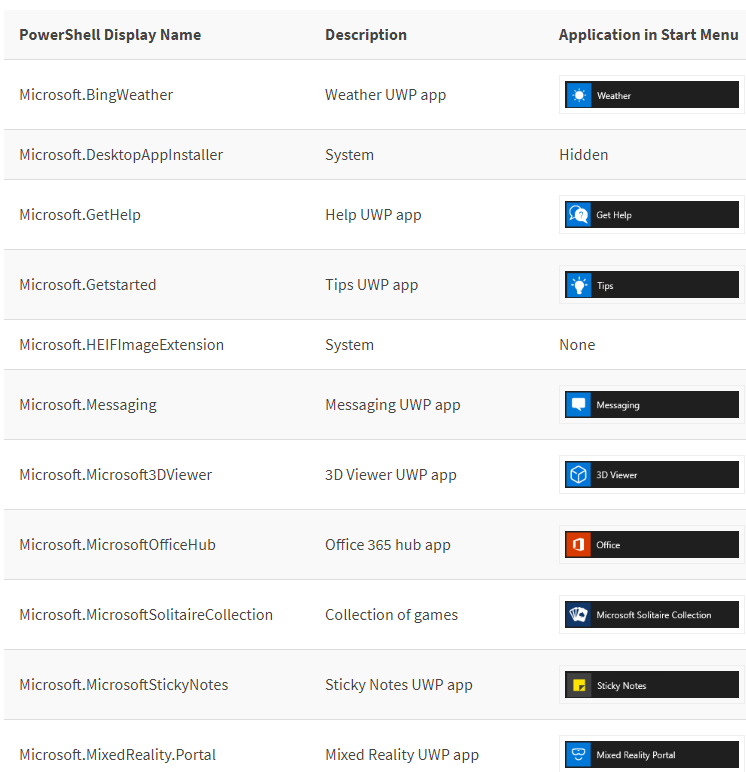Click the 'Help UWP app' description

[373, 215]
